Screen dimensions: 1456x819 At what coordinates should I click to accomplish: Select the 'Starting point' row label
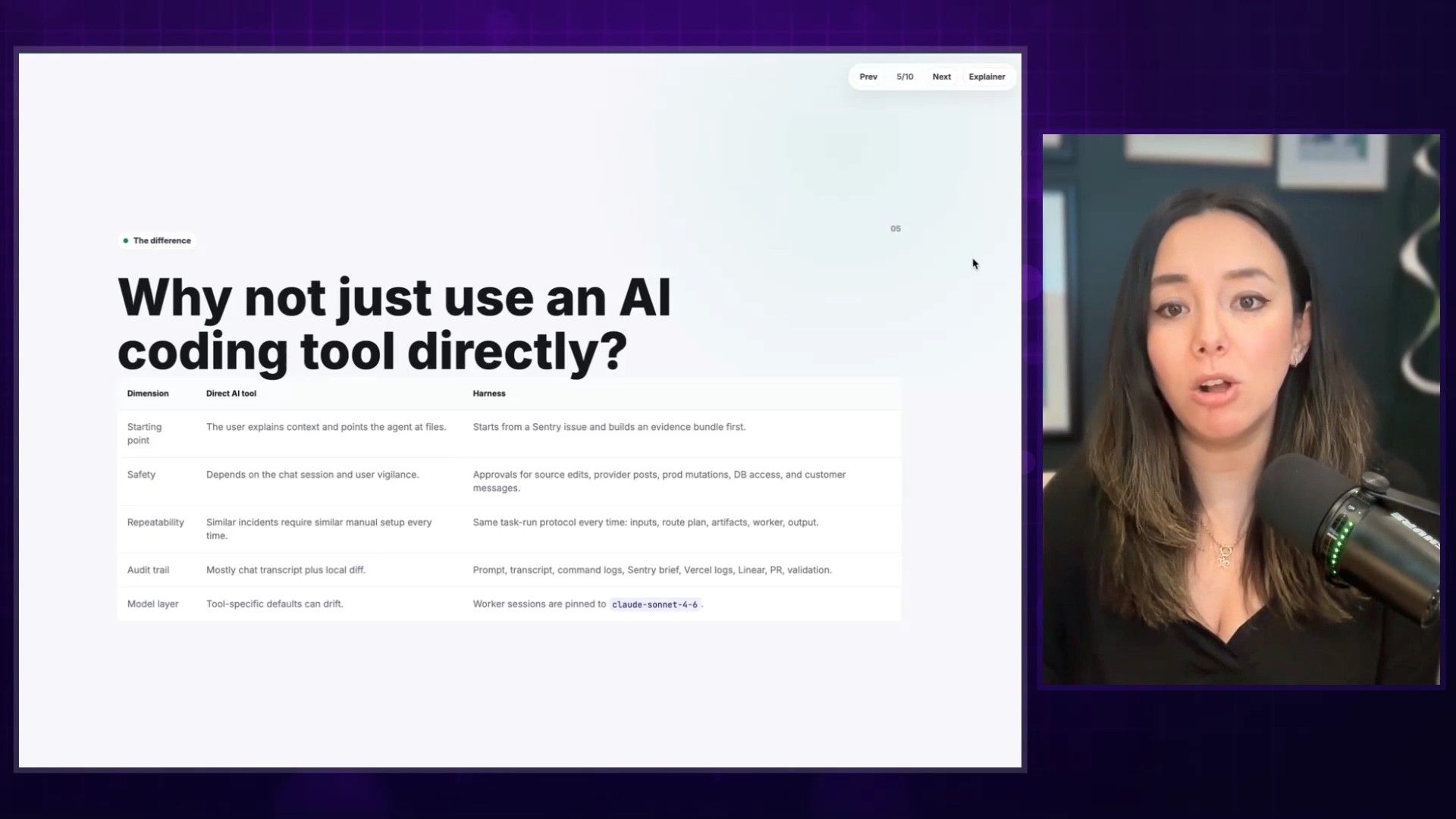(144, 434)
